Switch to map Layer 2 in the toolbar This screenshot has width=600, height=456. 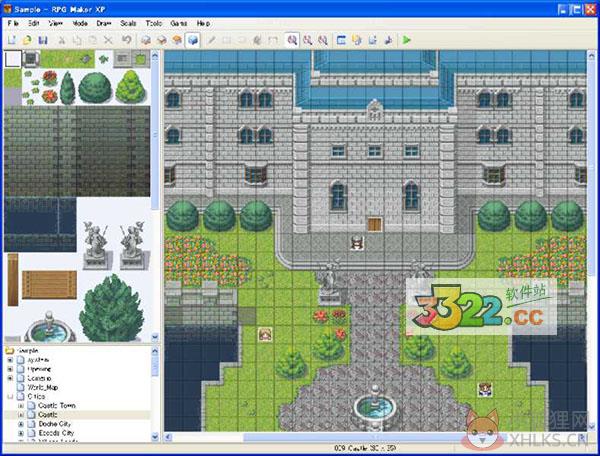(x=161, y=40)
